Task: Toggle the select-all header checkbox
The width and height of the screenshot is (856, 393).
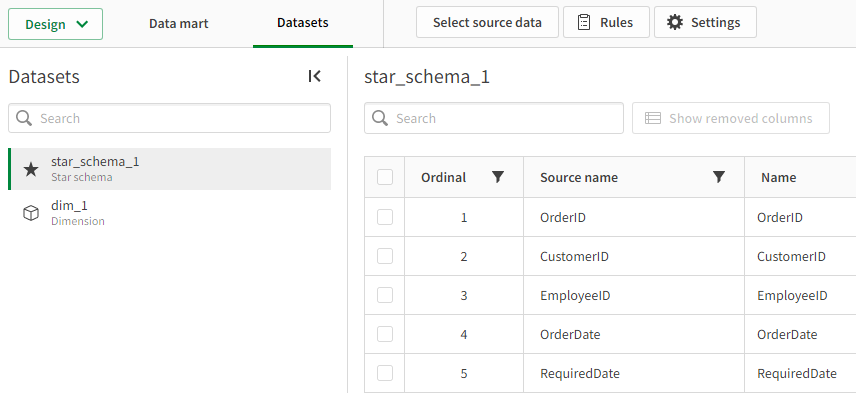Action: coord(385,177)
